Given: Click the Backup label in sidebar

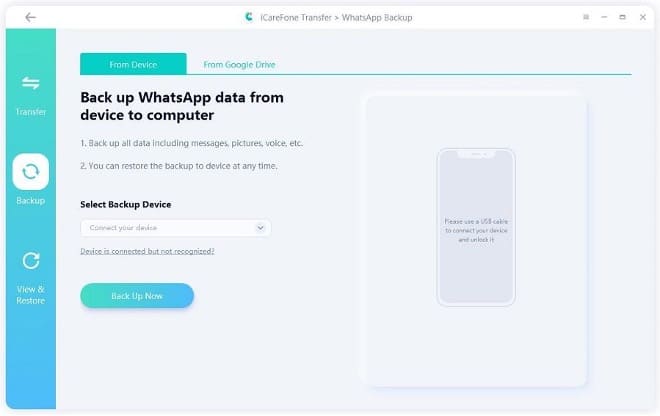Looking at the screenshot, I should coord(31,200).
